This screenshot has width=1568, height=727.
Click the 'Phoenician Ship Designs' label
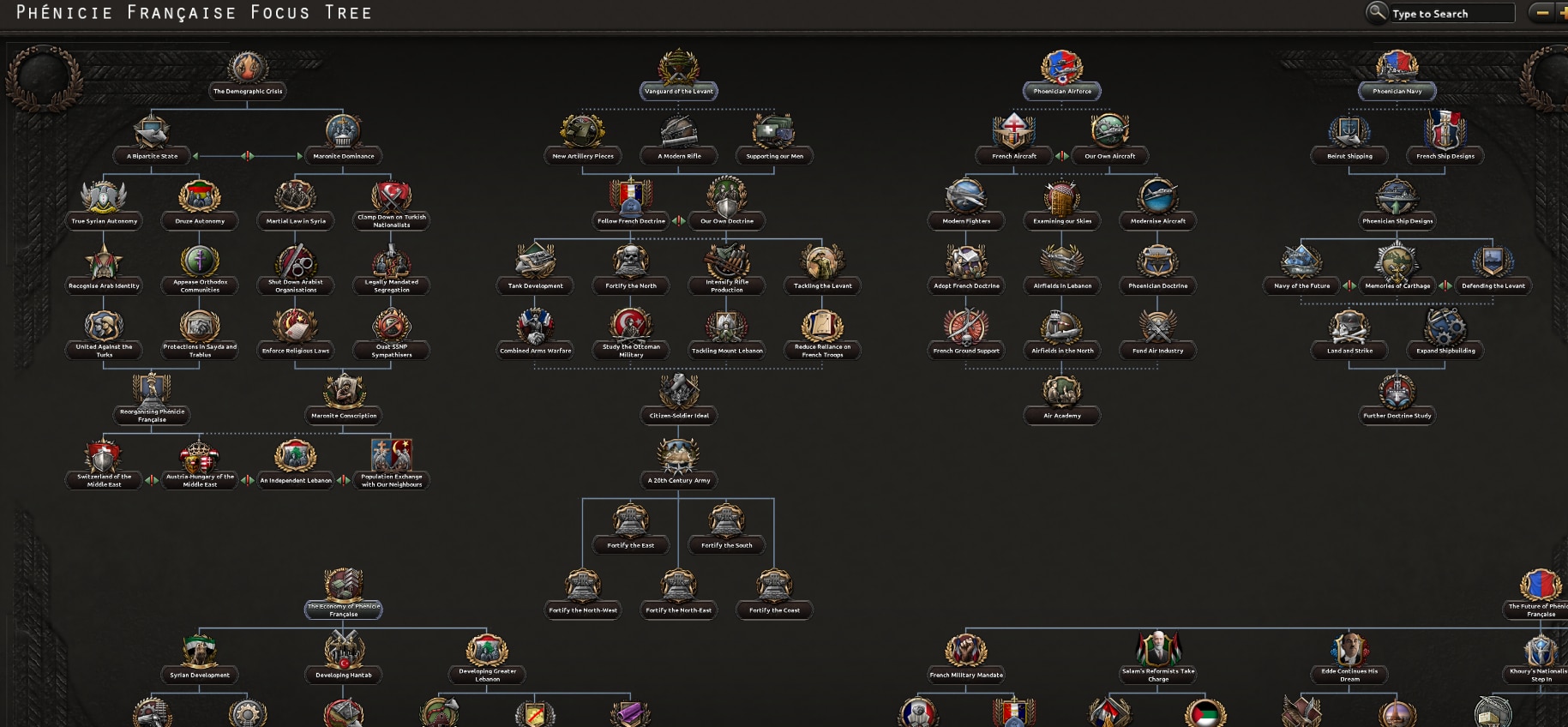pos(1397,221)
